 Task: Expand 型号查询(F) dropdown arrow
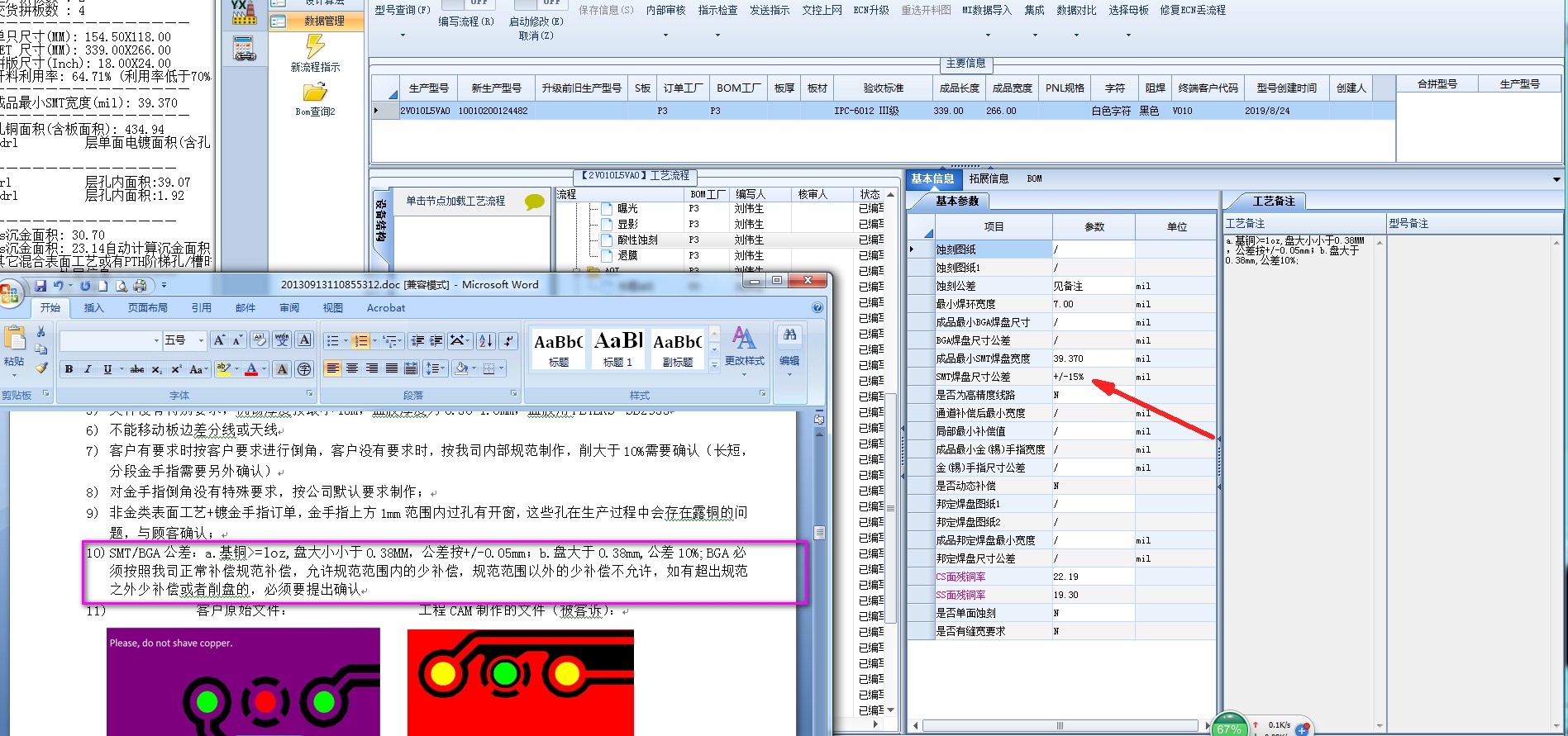click(x=403, y=36)
